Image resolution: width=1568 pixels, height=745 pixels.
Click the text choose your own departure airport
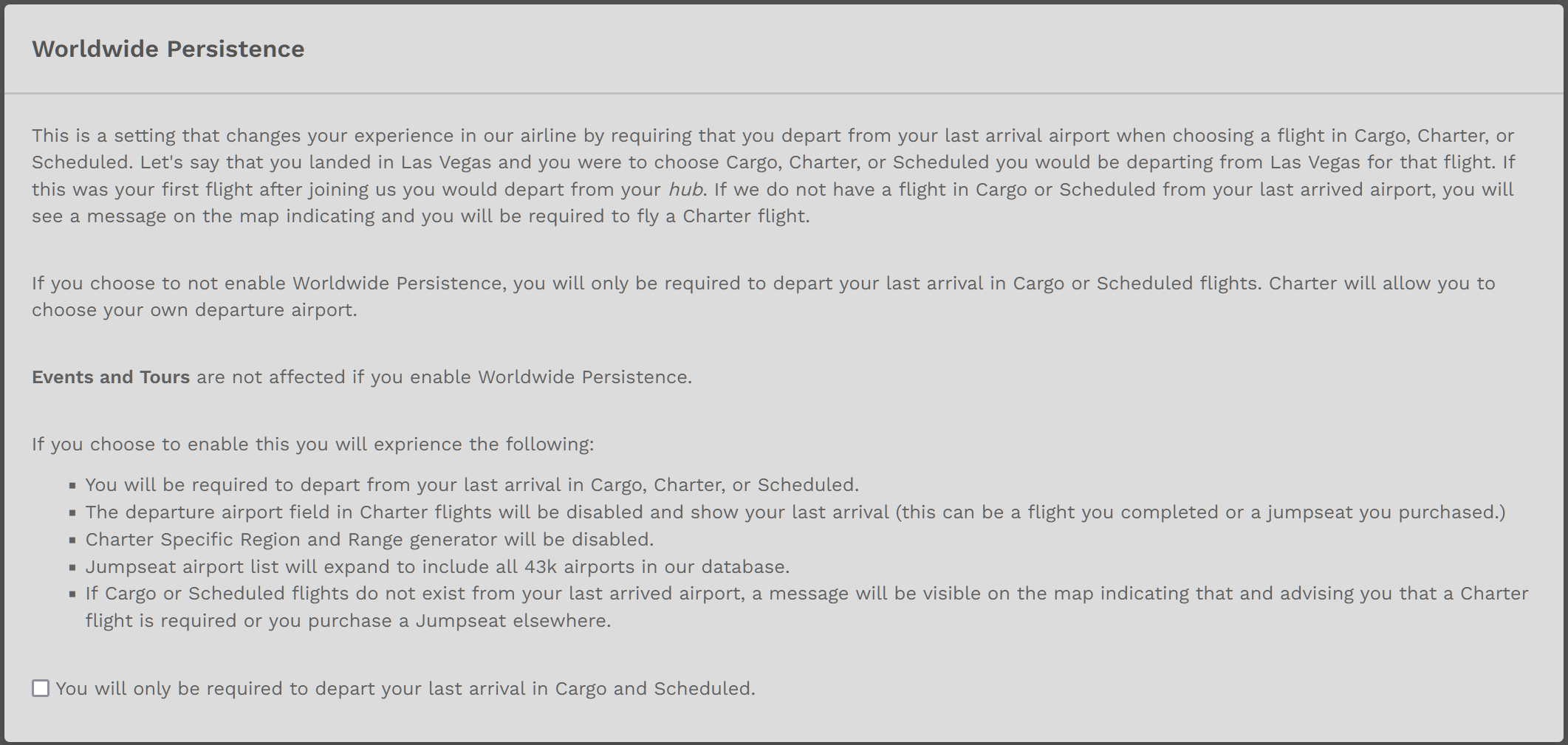click(x=194, y=310)
